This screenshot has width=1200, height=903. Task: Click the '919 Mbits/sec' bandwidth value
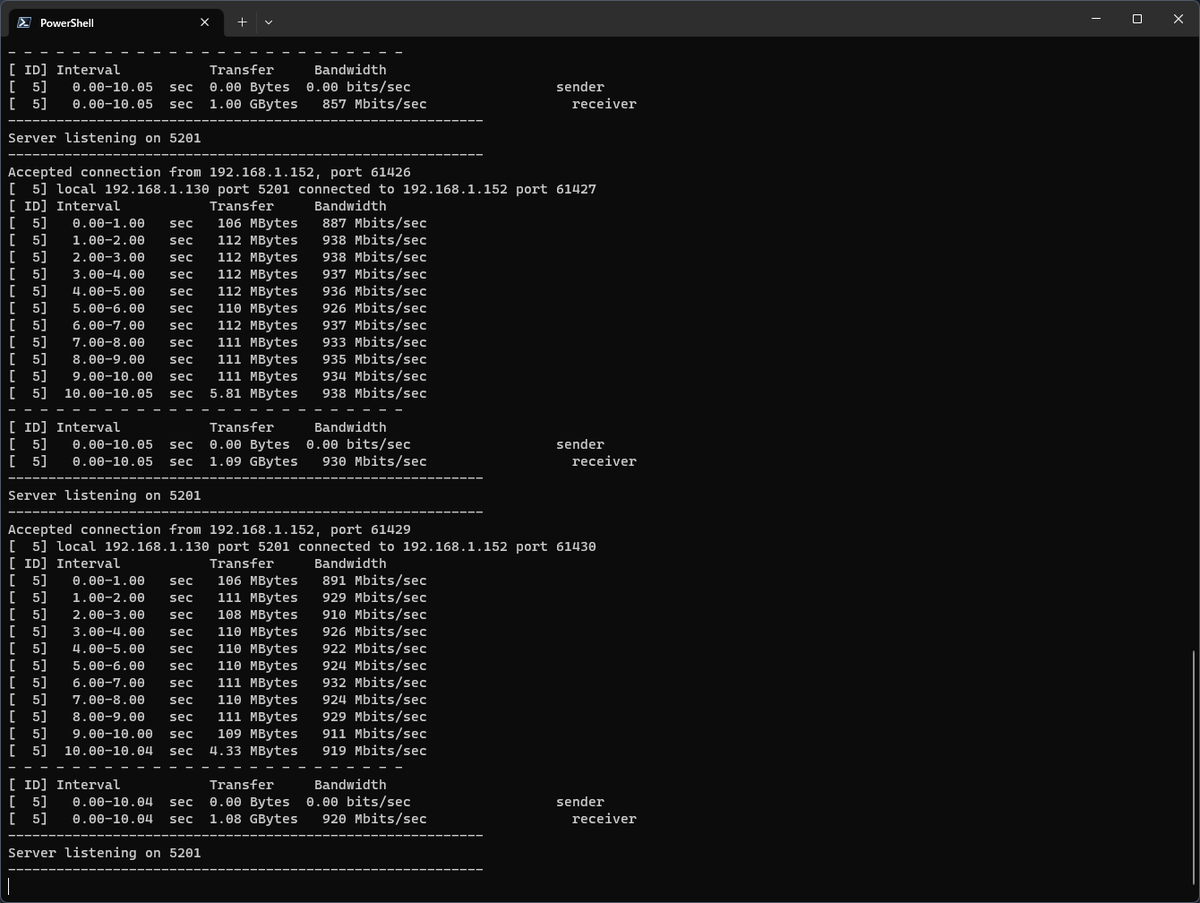[x=374, y=751]
